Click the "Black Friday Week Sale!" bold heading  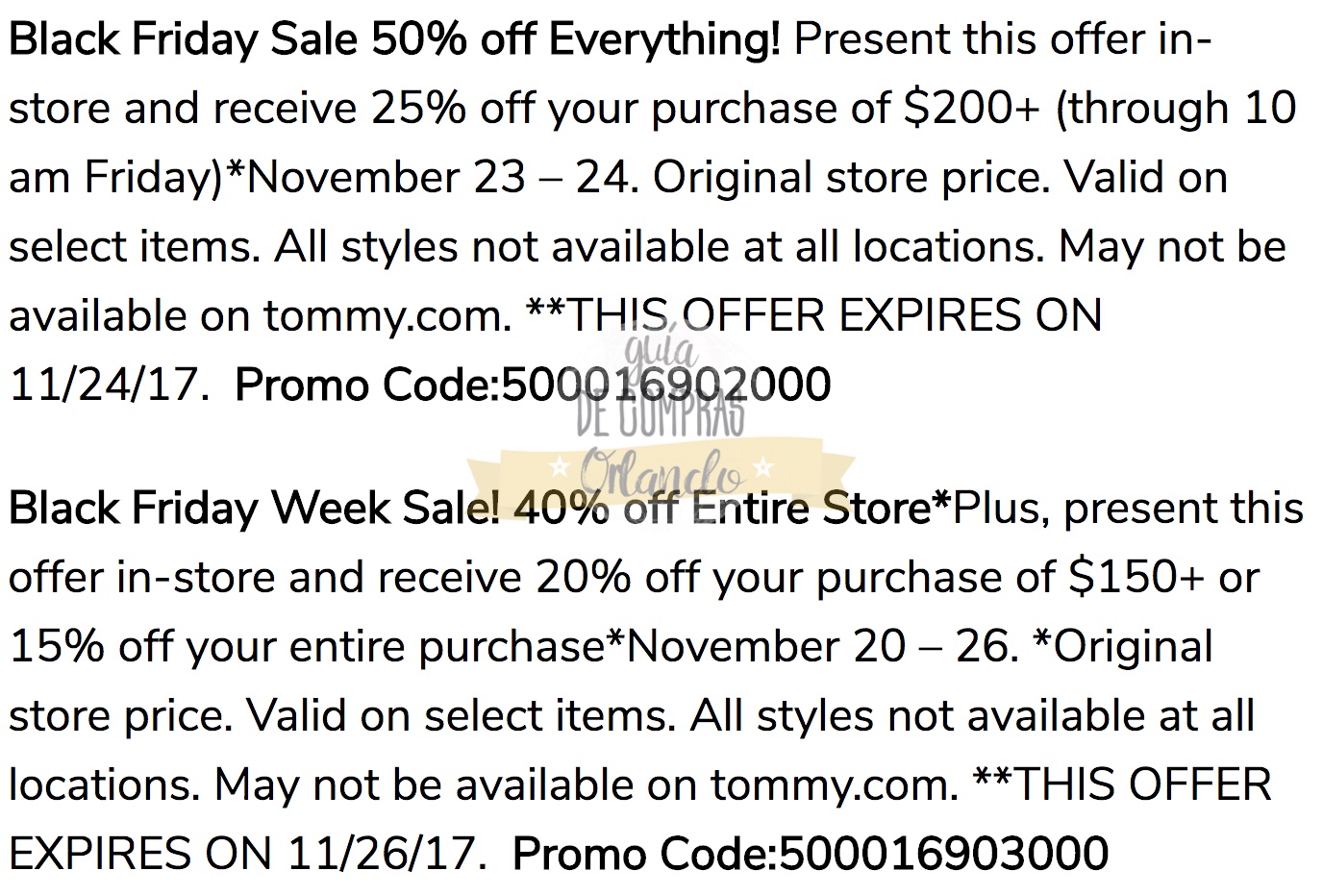[254, 509]
